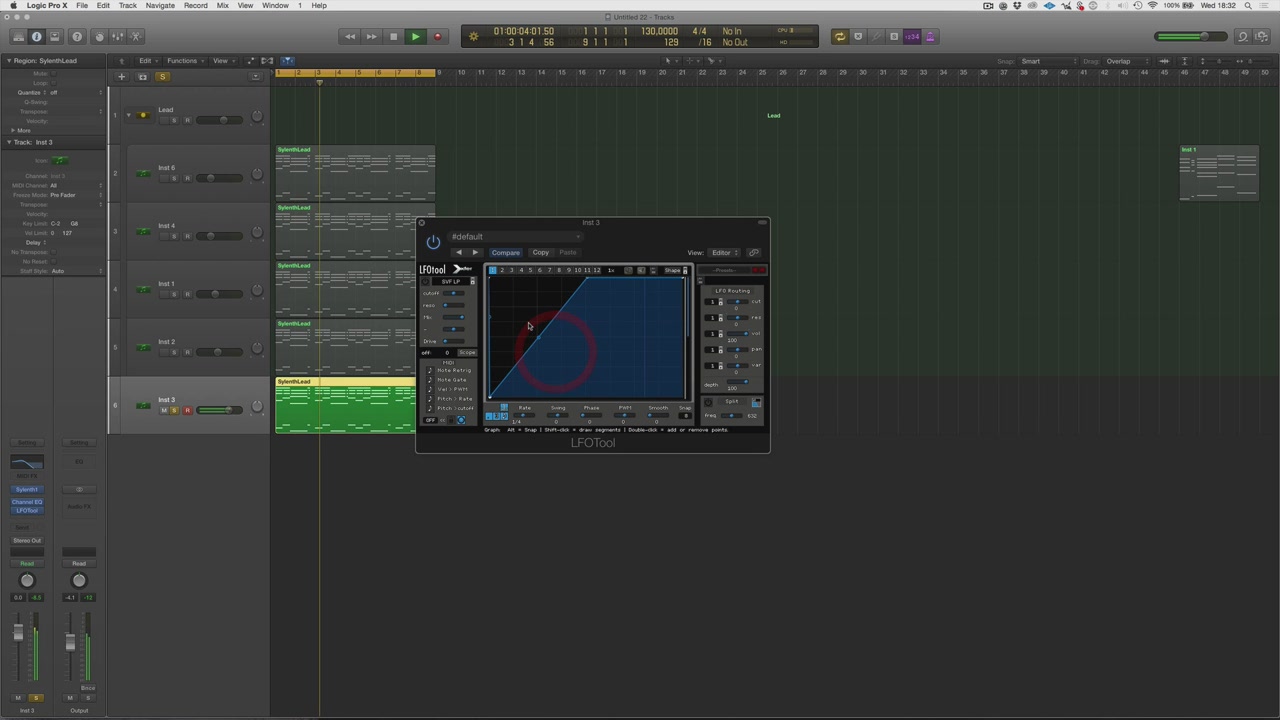Screen dimensions: 1280x720
Task: Open the Drag Overlap dropdown
Action: [1128, 61]
